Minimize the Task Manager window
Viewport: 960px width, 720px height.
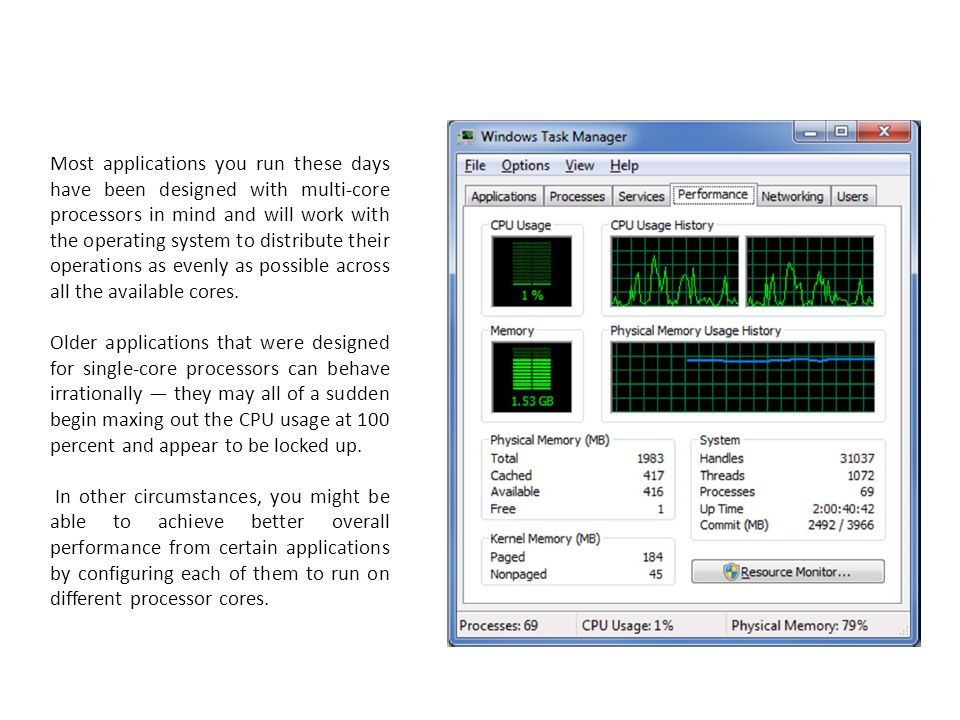[811, 132]
